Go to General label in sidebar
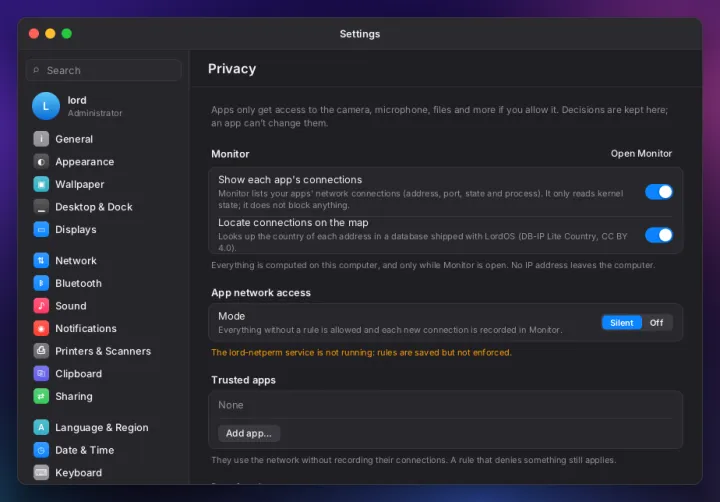The height and width of the screenshot is (502, 720). click(x=74, y=139)
